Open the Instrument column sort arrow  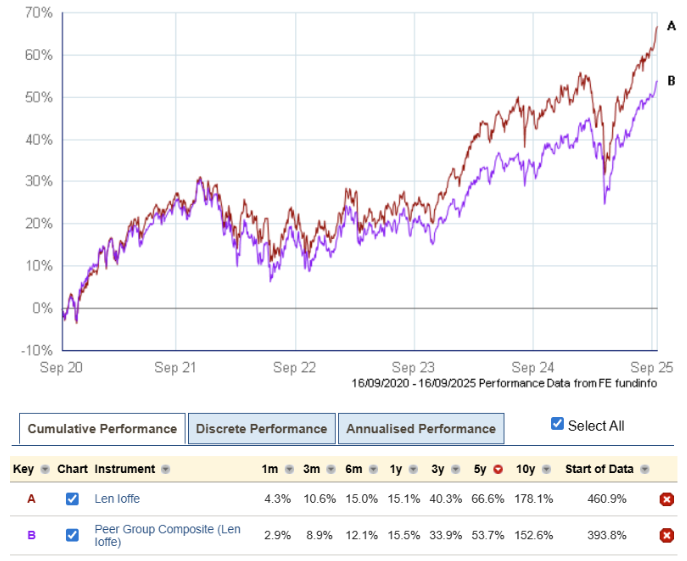coord(165,469)
